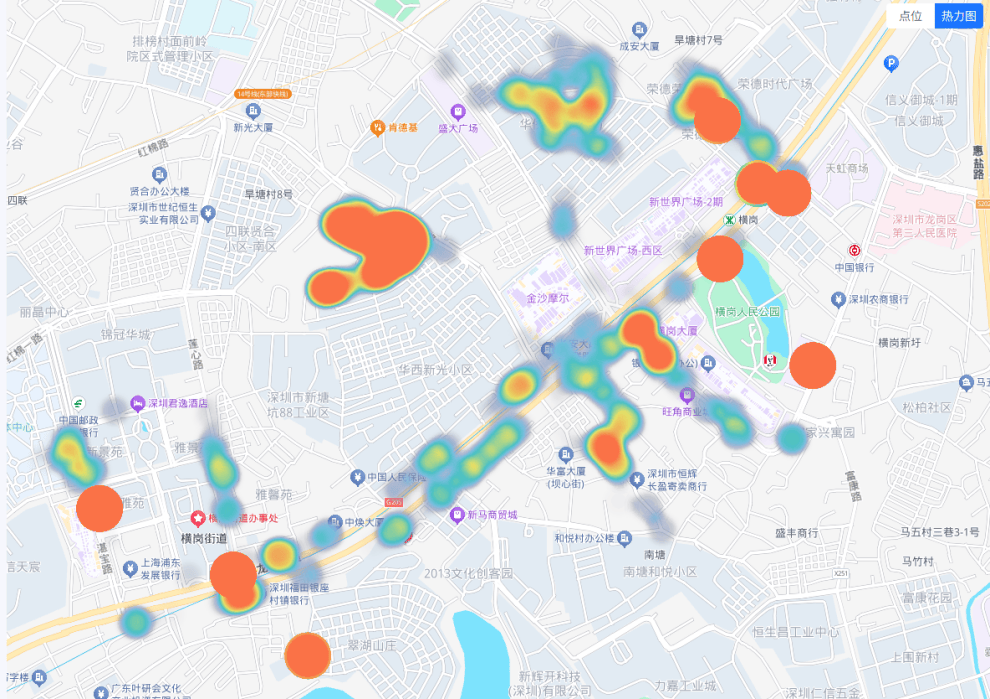This screenshot has height=699, width=990.
Task: Click the 肯德基 KFC restaurant icon
Action: point(377,127)
